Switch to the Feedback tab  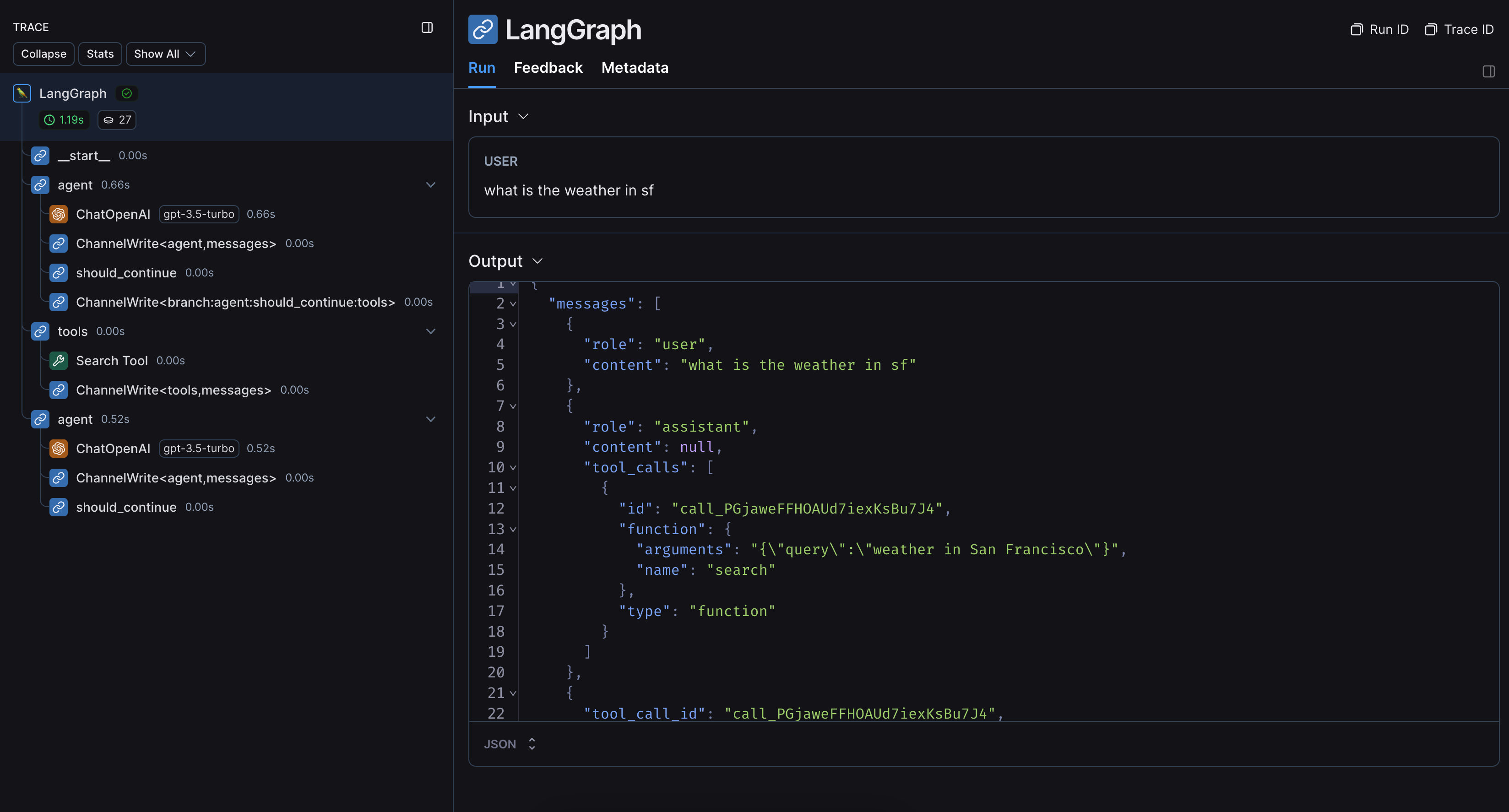(548, 68)
